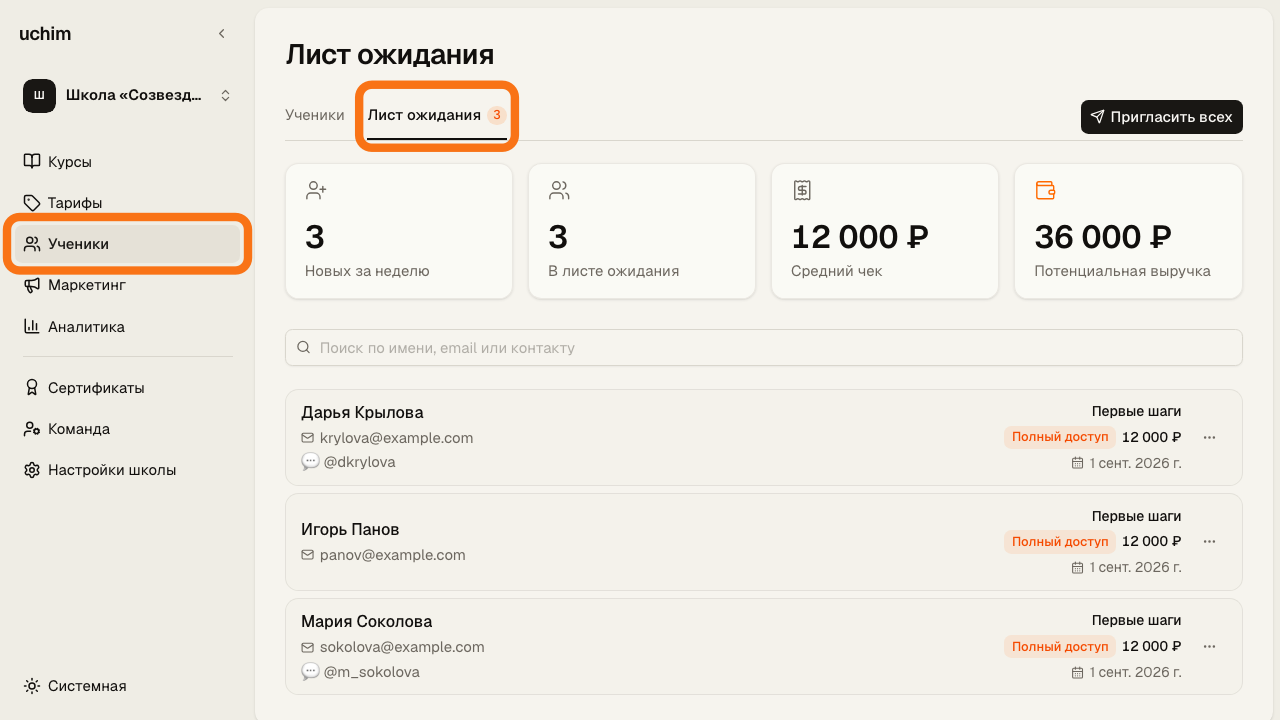Open the Потенциальная выручка card
The width and height of the screenshot is (1280, 720).
coord(1129,231)
